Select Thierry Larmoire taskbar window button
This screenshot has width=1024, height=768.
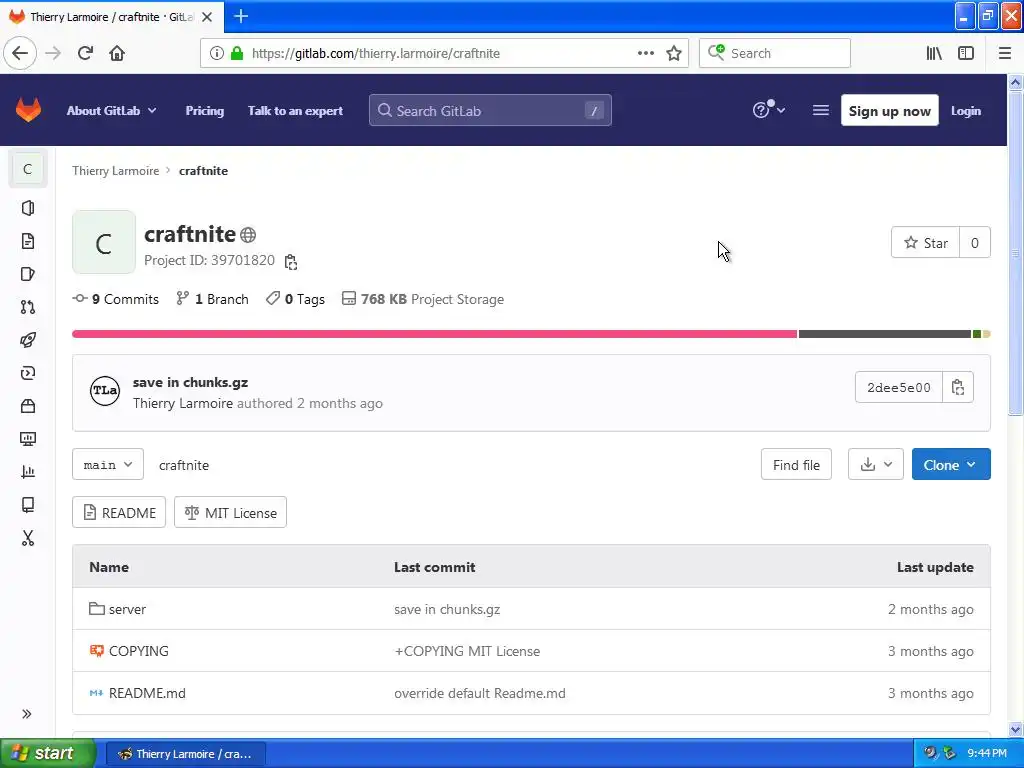[186, 754]
